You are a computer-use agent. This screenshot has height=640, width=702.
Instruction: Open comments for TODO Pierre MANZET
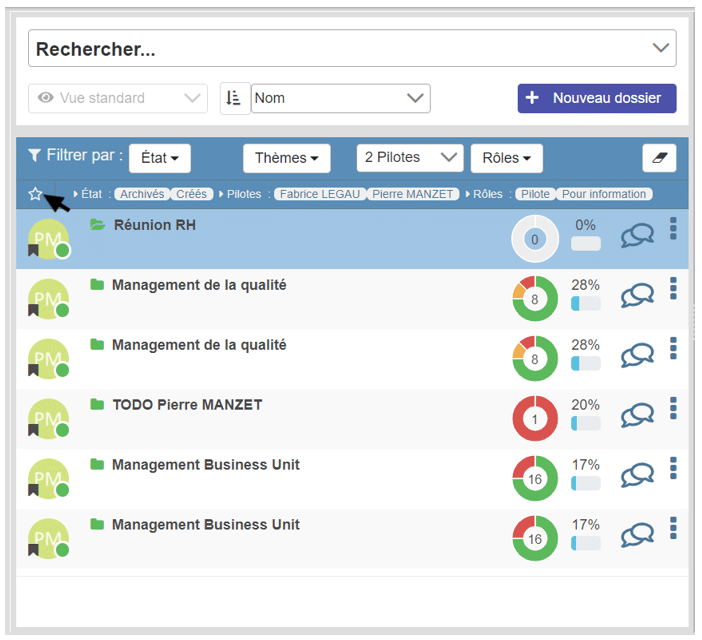click(x=637, y=415)
